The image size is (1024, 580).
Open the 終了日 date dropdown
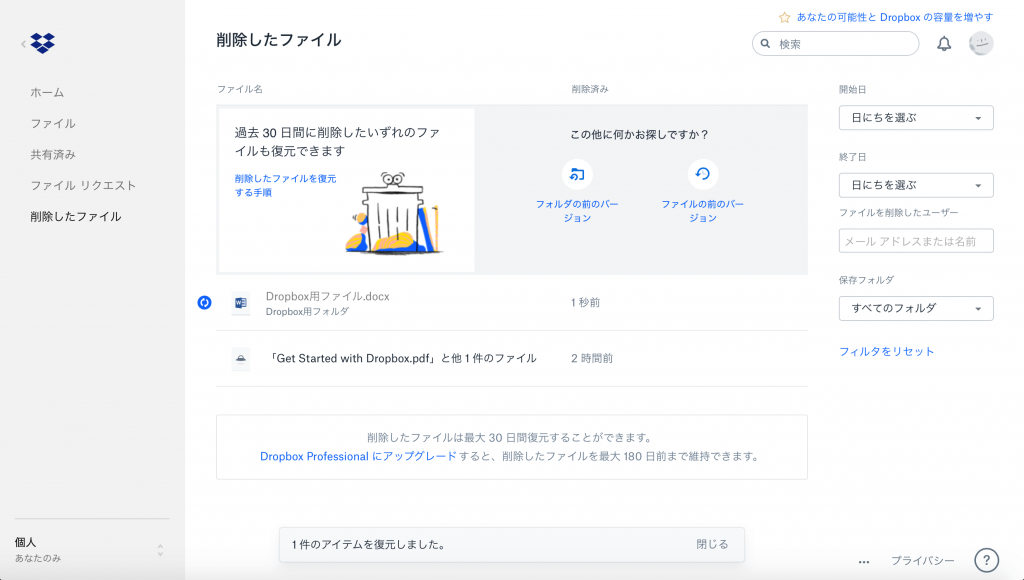pos(916,185)
